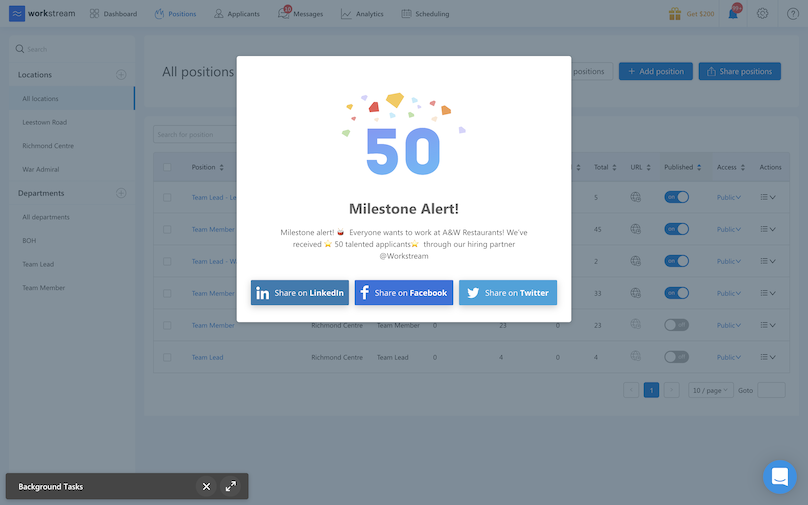Screen dimensions: 808x505
Task: Close the Background Tasks panel
Action: pos(206,486)
